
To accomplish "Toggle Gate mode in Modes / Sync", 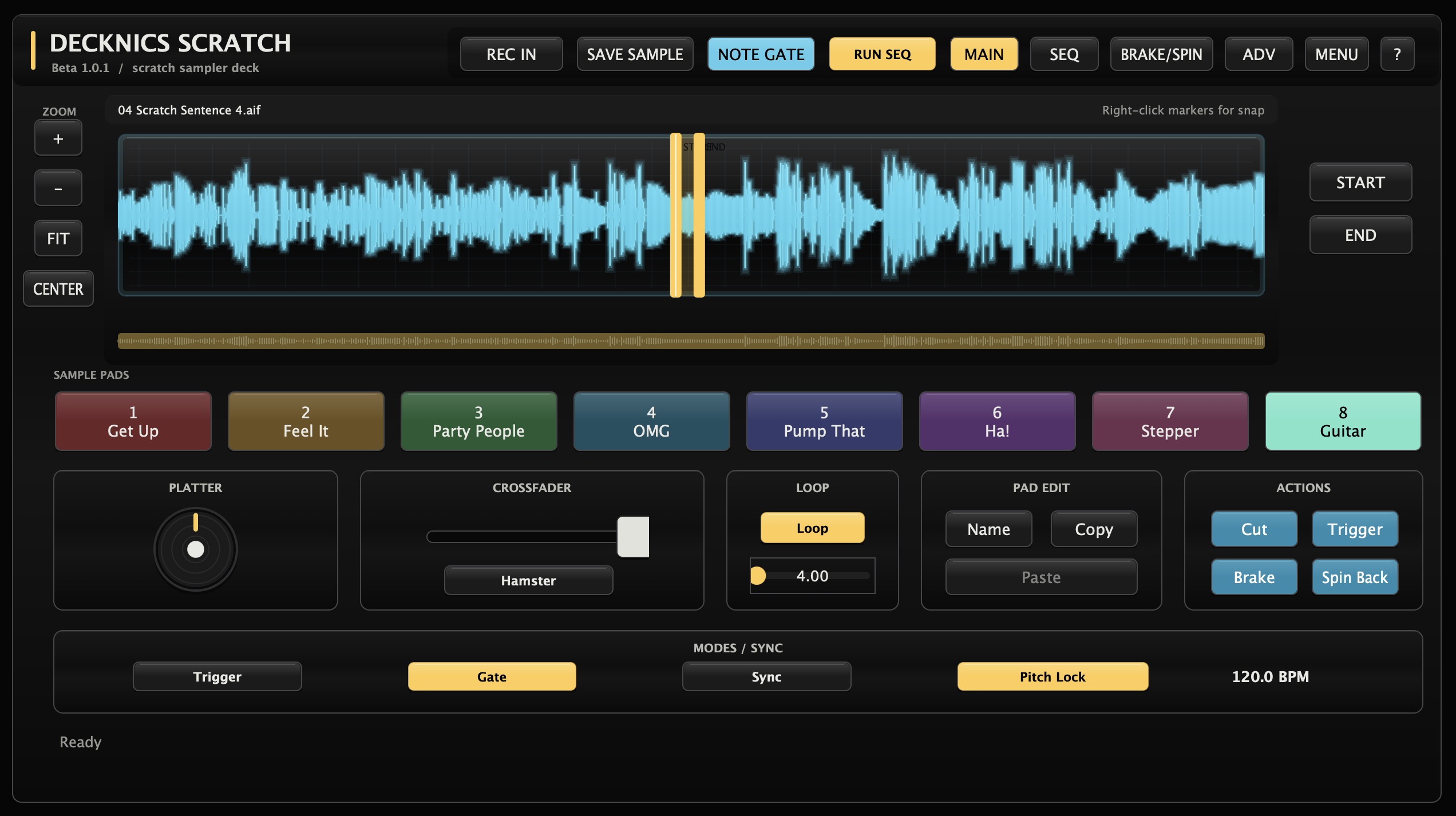I will [x=492, y=677].
